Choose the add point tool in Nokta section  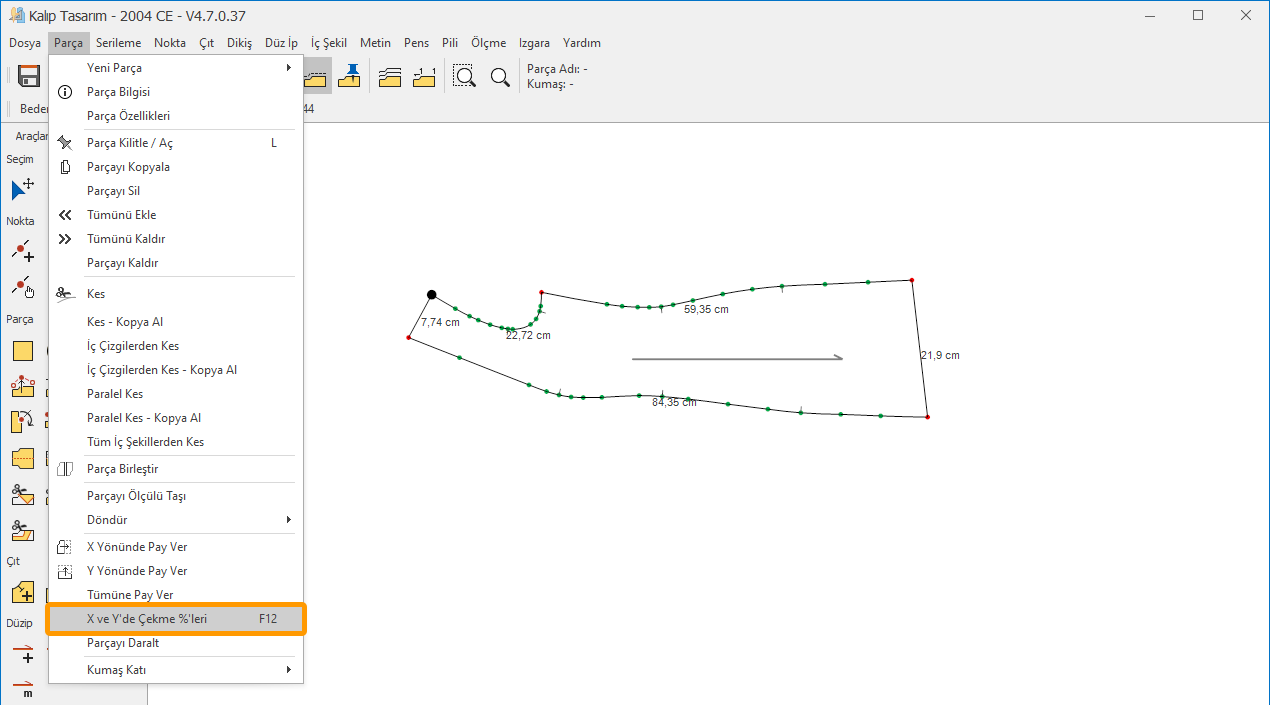[x=23, y=251]
